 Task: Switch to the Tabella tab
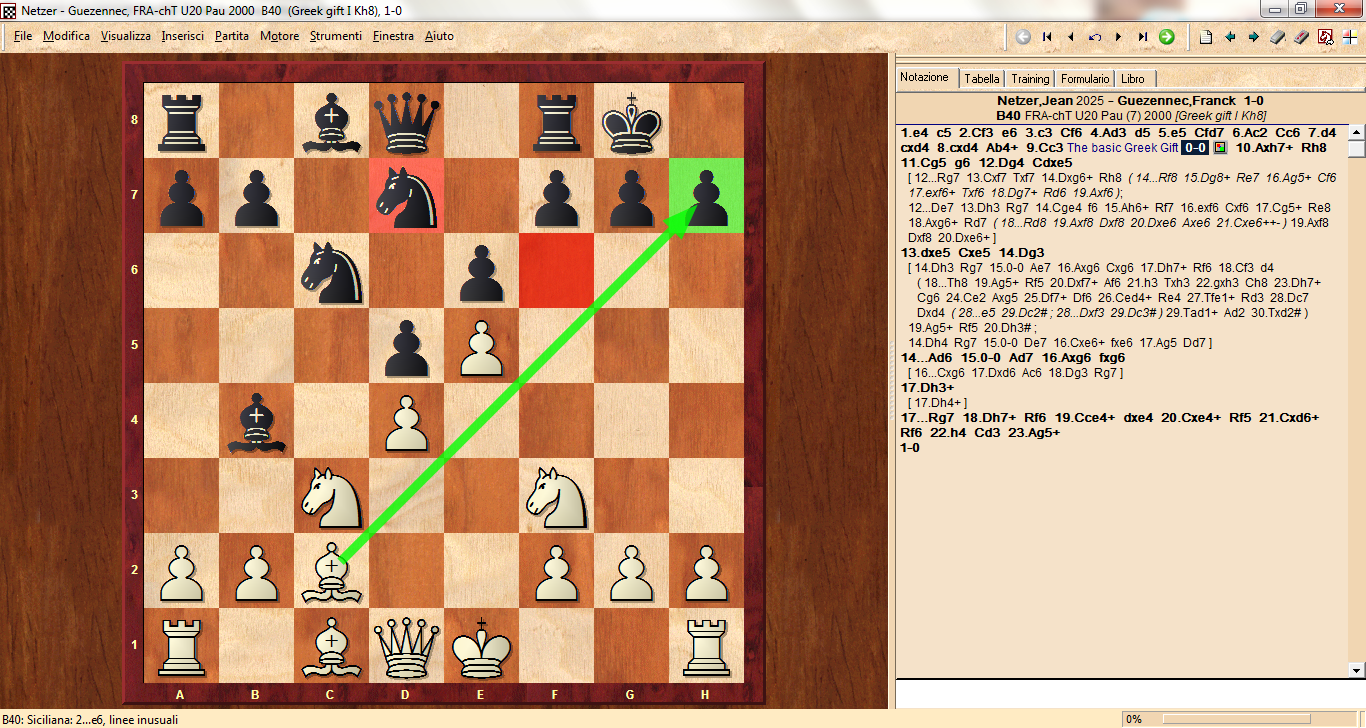click(982, 78)
